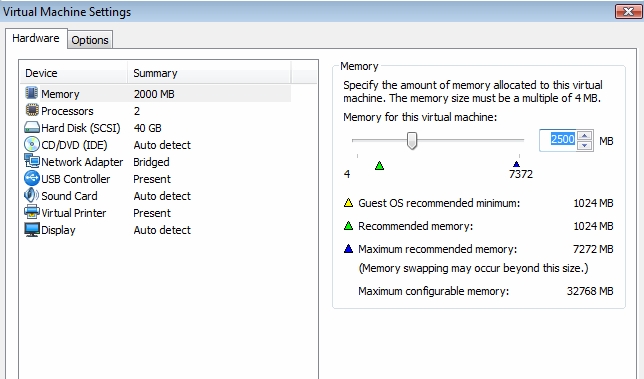
Task: Select the Hard Disk (SCSI) row label
Action: pyautogui.click(x=81, y=128)
